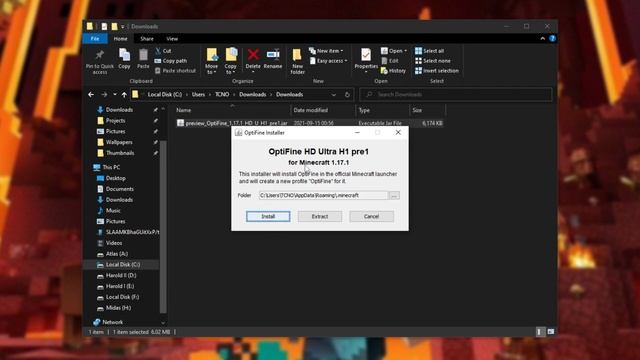Open Harold II (D:) drive

point(121,276)
